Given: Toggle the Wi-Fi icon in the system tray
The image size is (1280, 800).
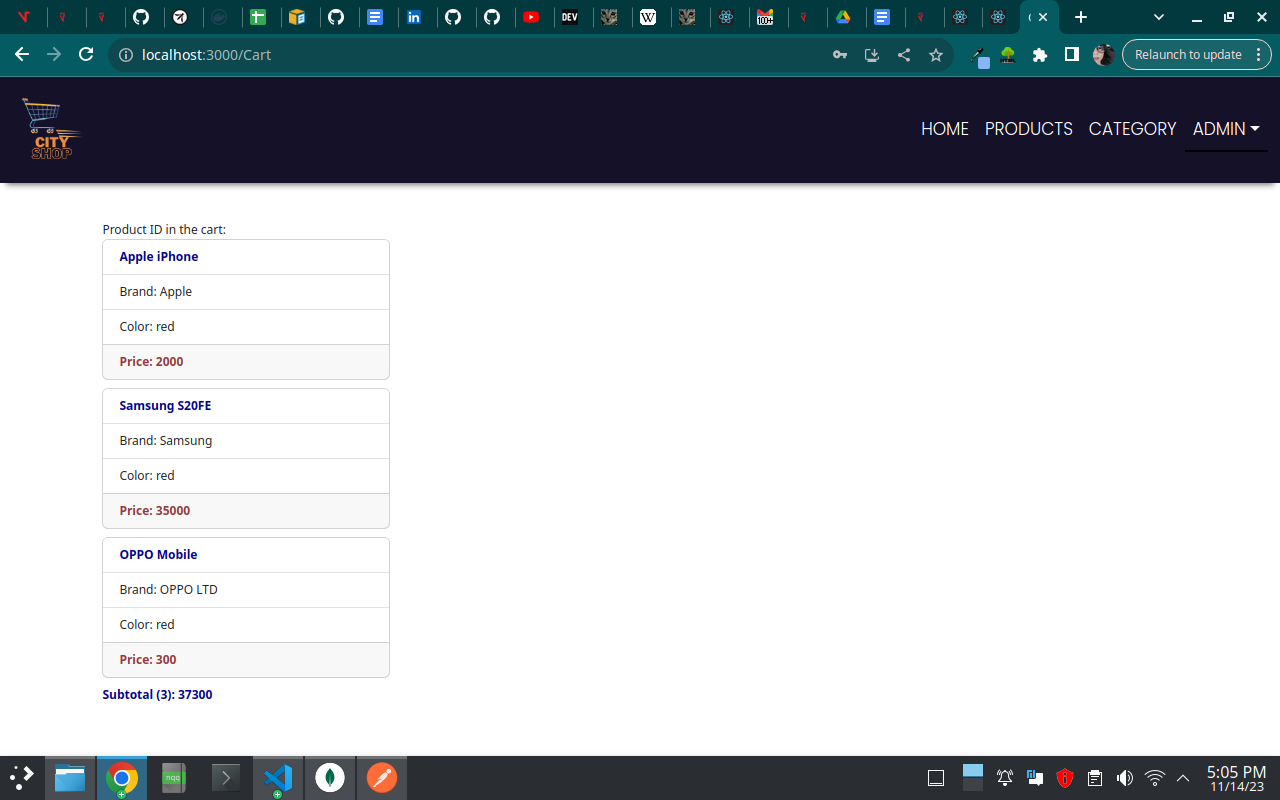Looking at the screenshot, I should (x=1154, y=777).
